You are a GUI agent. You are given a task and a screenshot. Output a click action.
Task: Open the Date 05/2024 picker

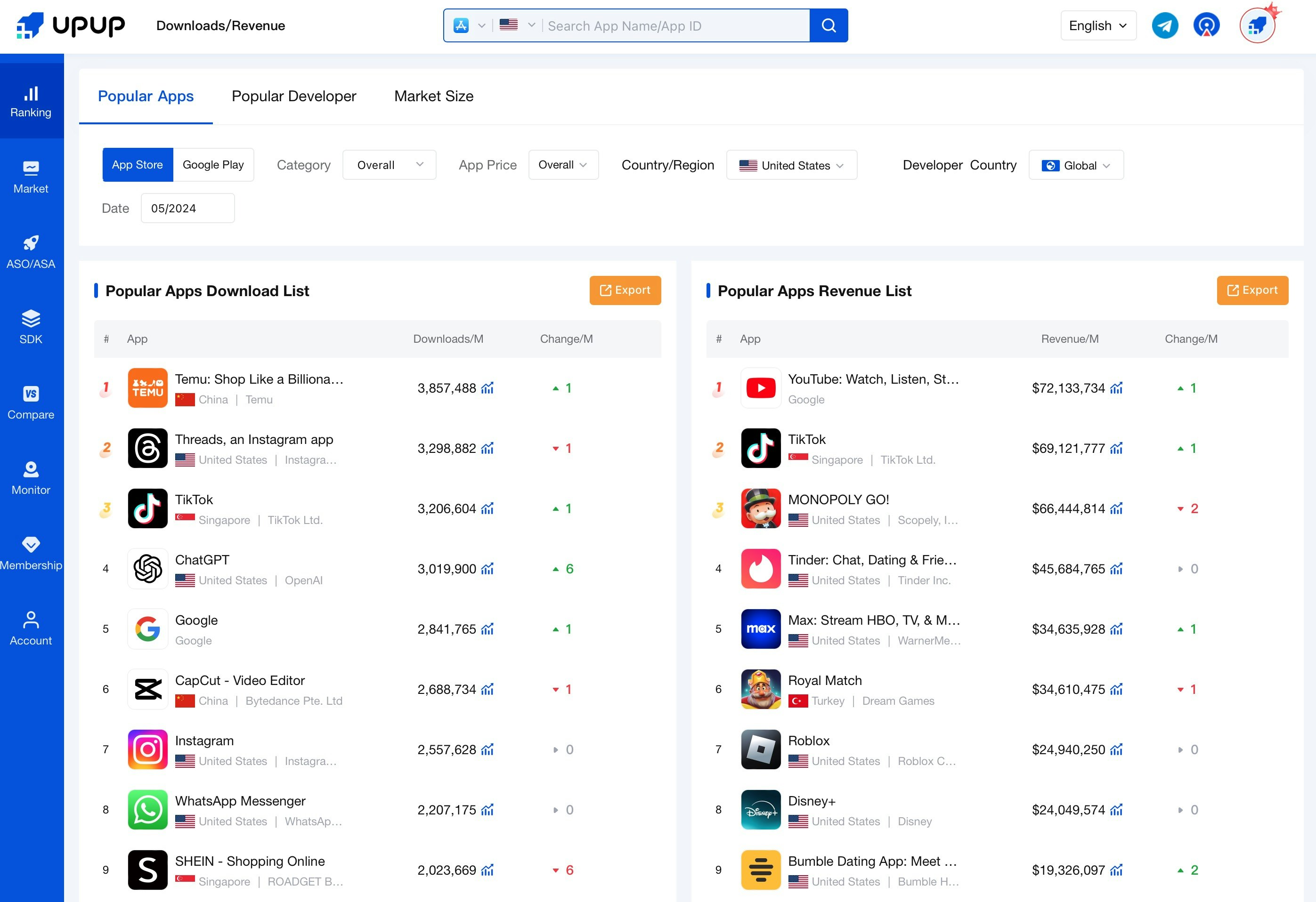click(x=187, y=208)
